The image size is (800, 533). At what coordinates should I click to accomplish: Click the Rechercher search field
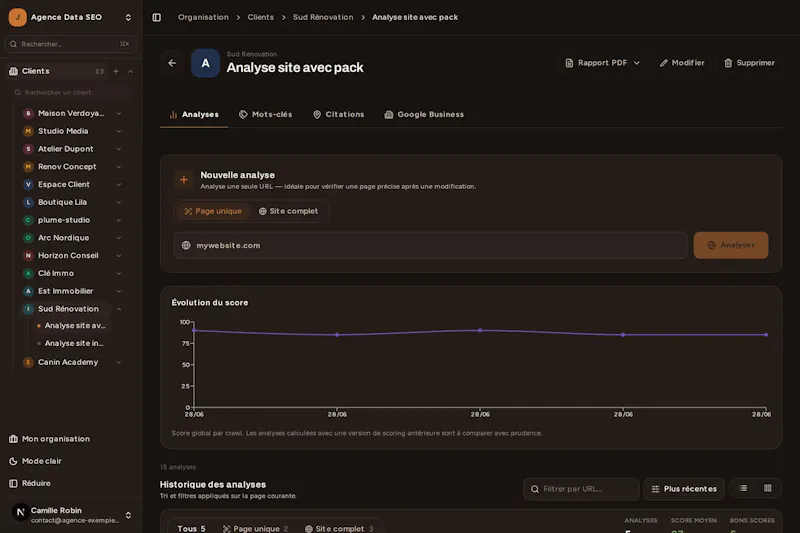[70, 44]
